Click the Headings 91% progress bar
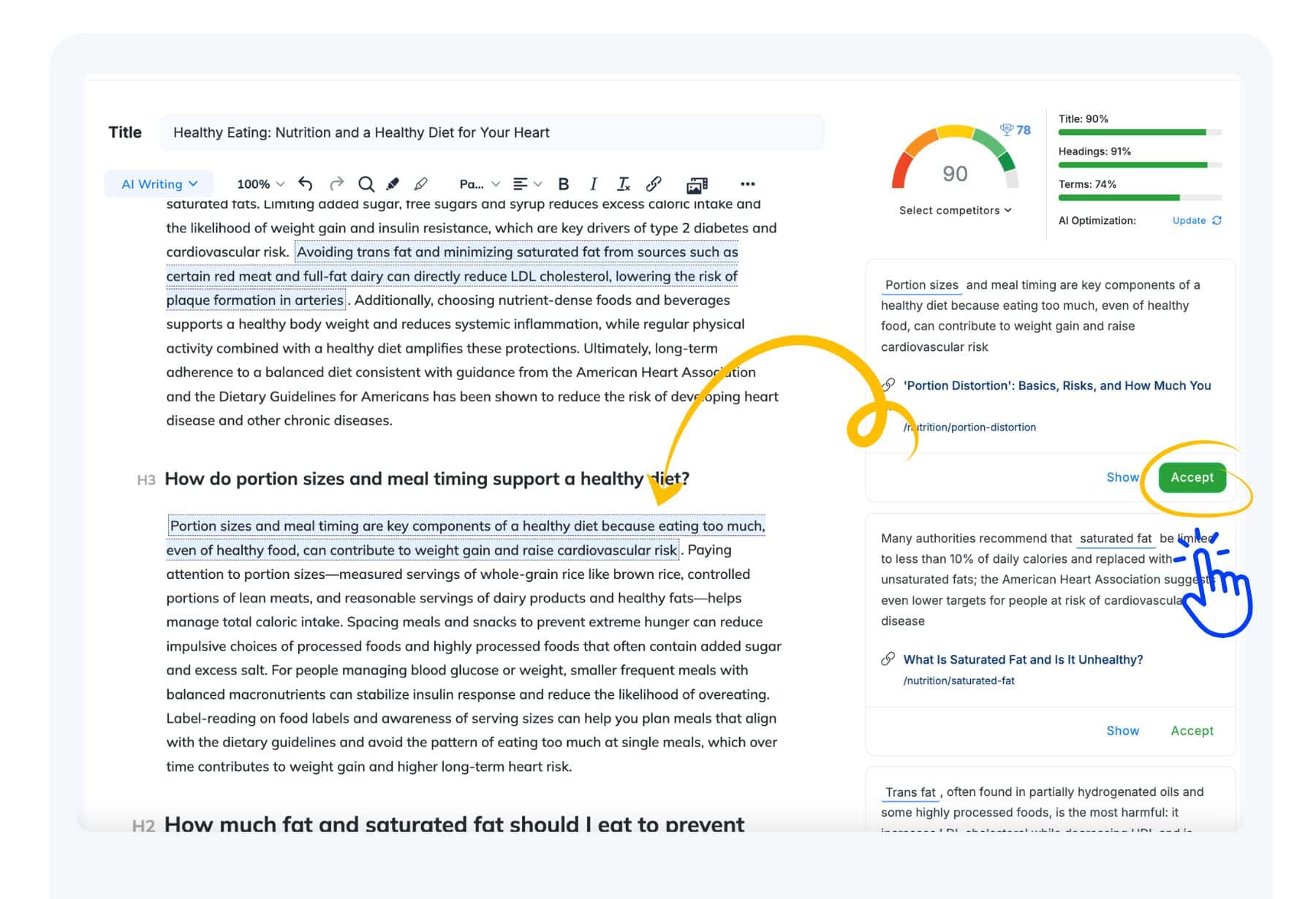Viewport: 1316px width, 899px height. 1140,165
